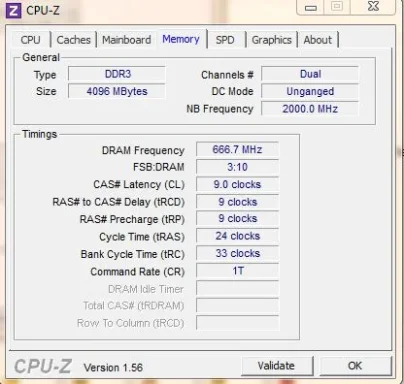The height and width of the screenshot is (384, 404).
Task: Click the DRAM Frequency 666.7 MHz value
Action: pos(237,149)
